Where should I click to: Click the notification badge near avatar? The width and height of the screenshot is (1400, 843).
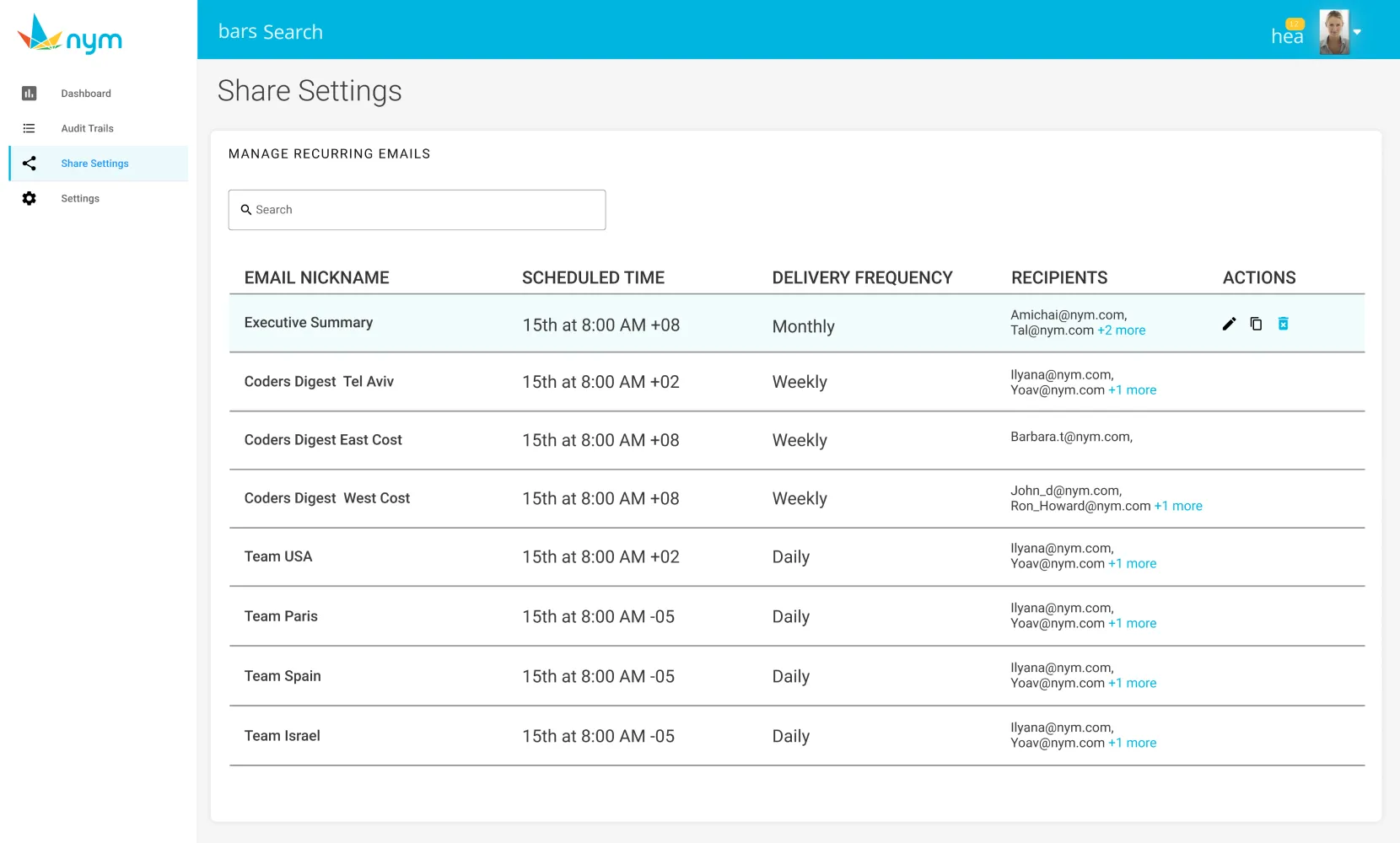tap(1295, 24)
